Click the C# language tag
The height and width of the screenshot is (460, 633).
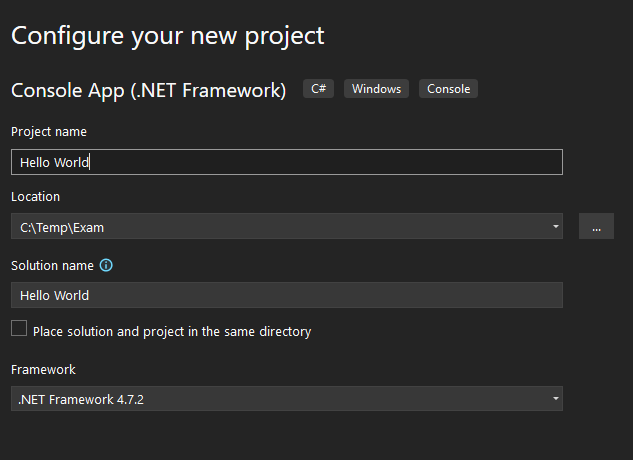click(320, 89)
